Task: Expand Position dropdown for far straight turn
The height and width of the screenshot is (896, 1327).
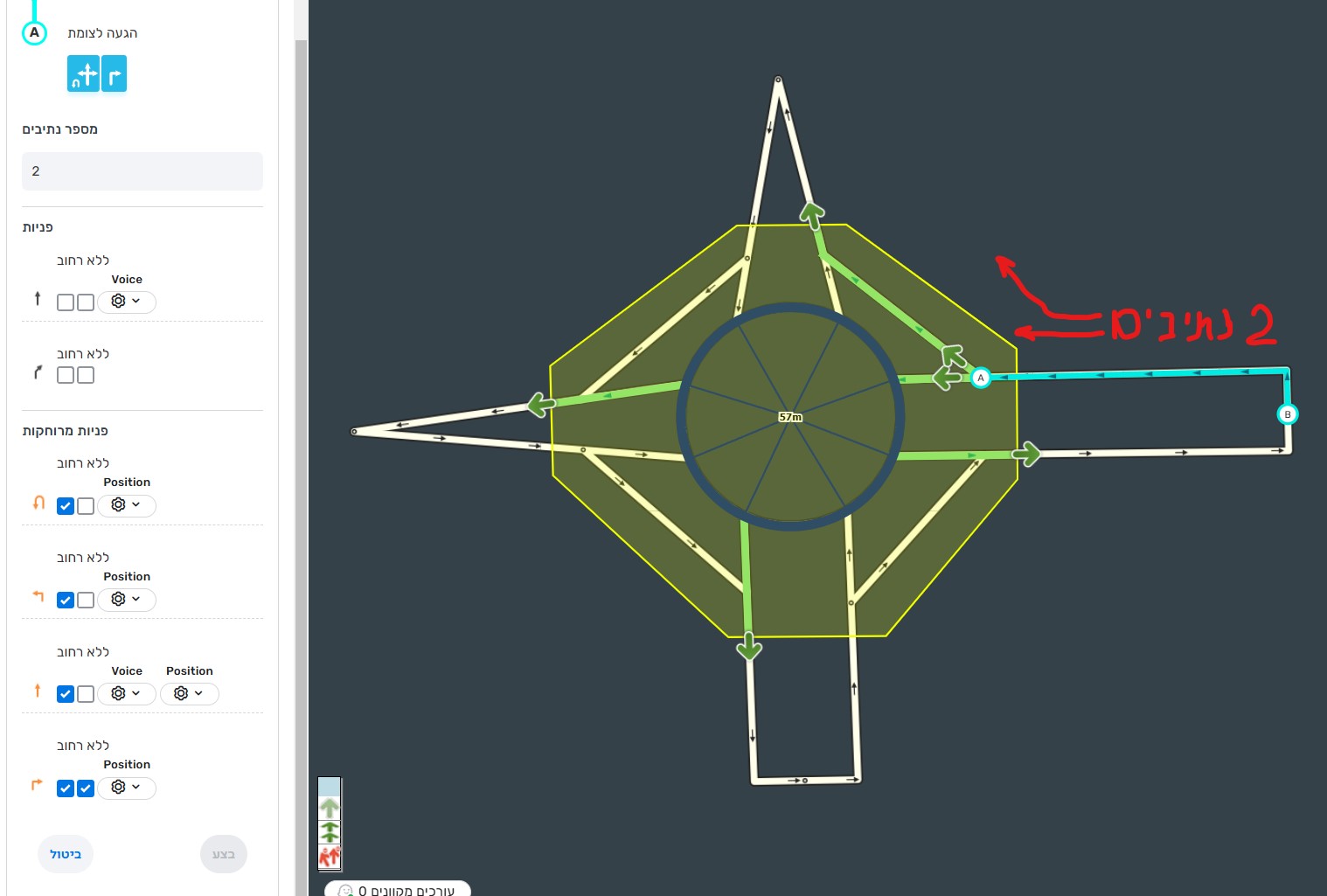Action: click(x=189, y=694)
